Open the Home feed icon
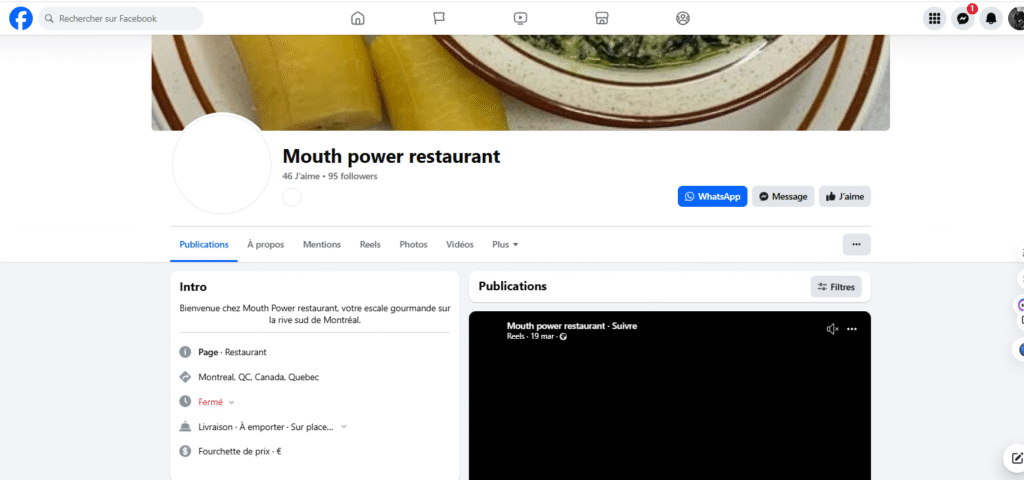The width and height of the screenshot is (1024, 480). 358,18
